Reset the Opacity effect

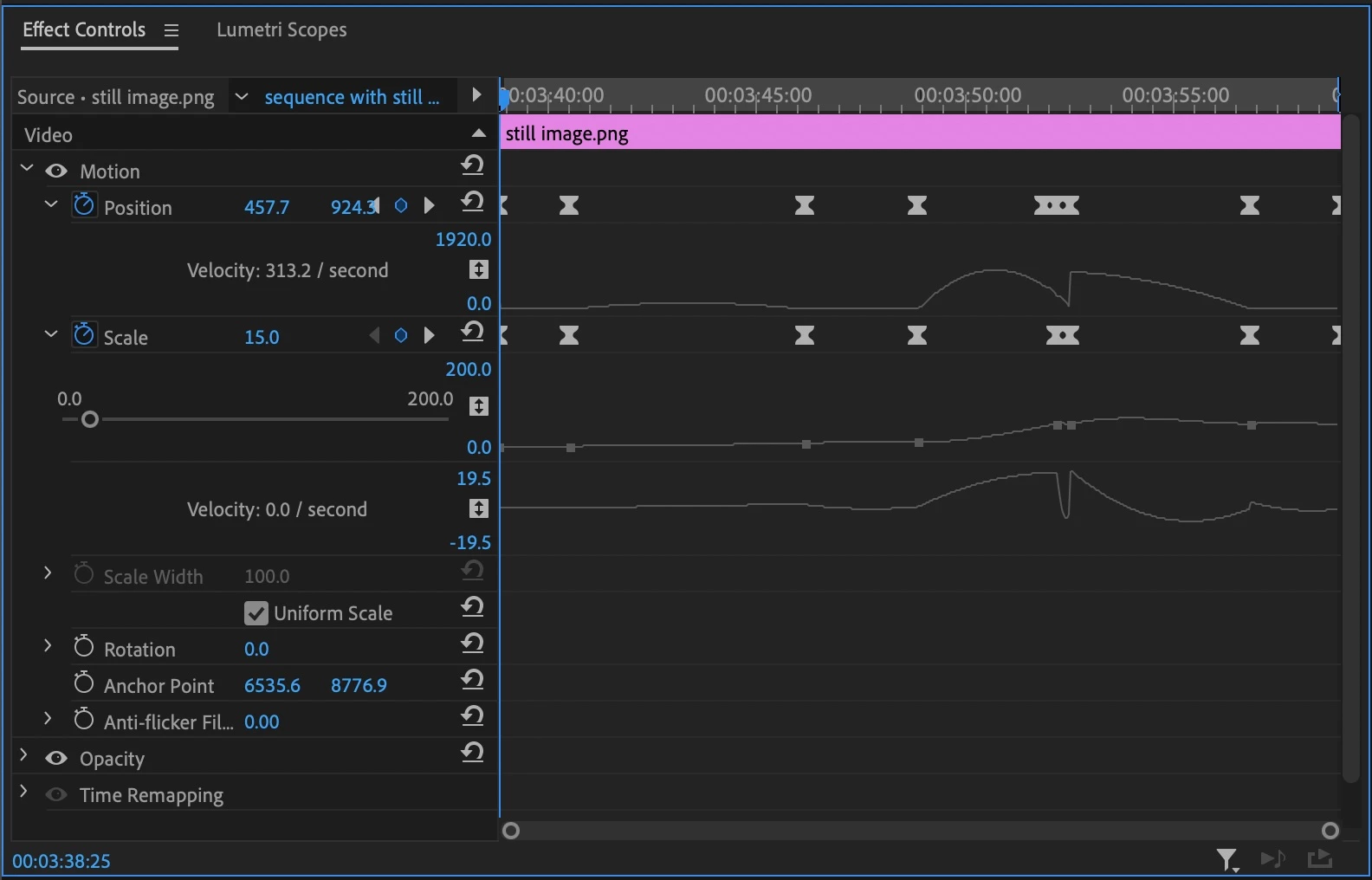[473, 752]
